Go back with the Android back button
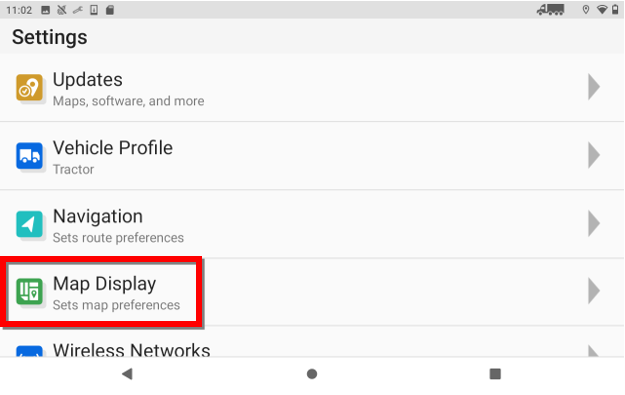625x395 pixels. pyautogui.click(x=127, y=374)
